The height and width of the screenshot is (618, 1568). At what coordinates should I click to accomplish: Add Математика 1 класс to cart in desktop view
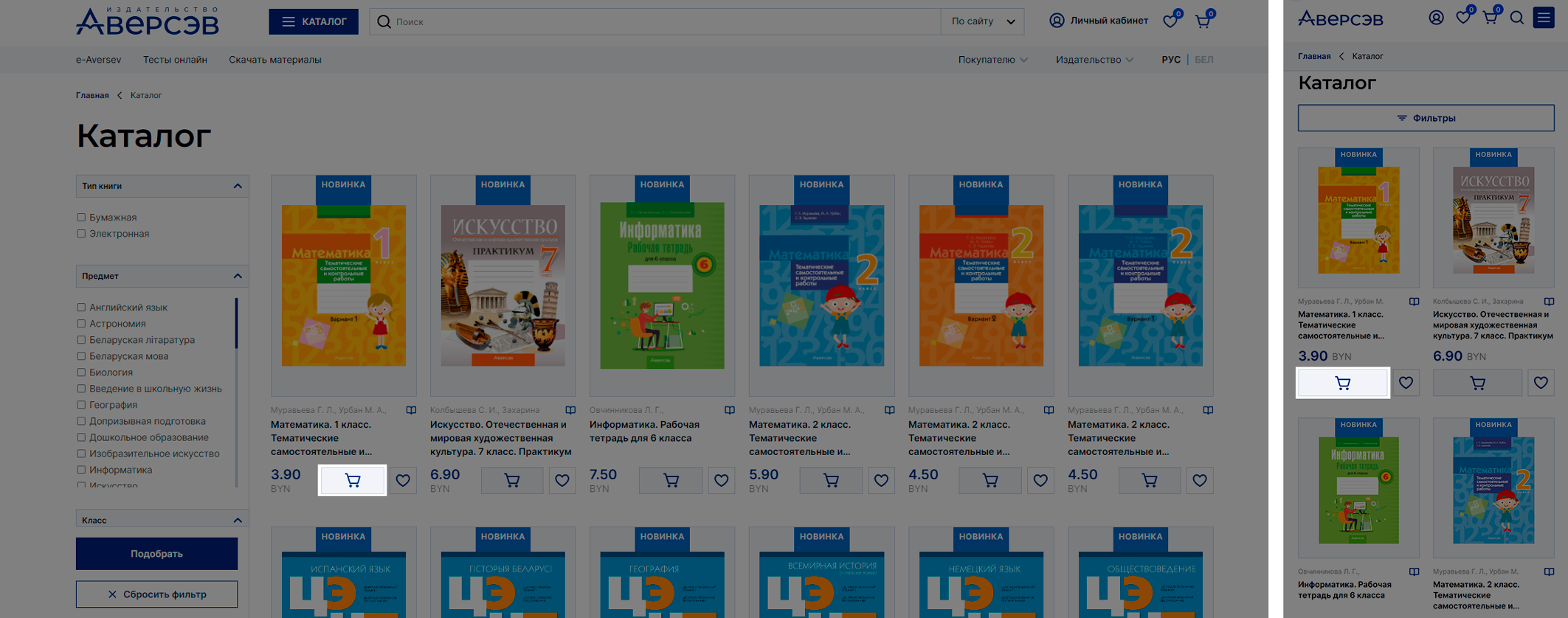(352, 481)
